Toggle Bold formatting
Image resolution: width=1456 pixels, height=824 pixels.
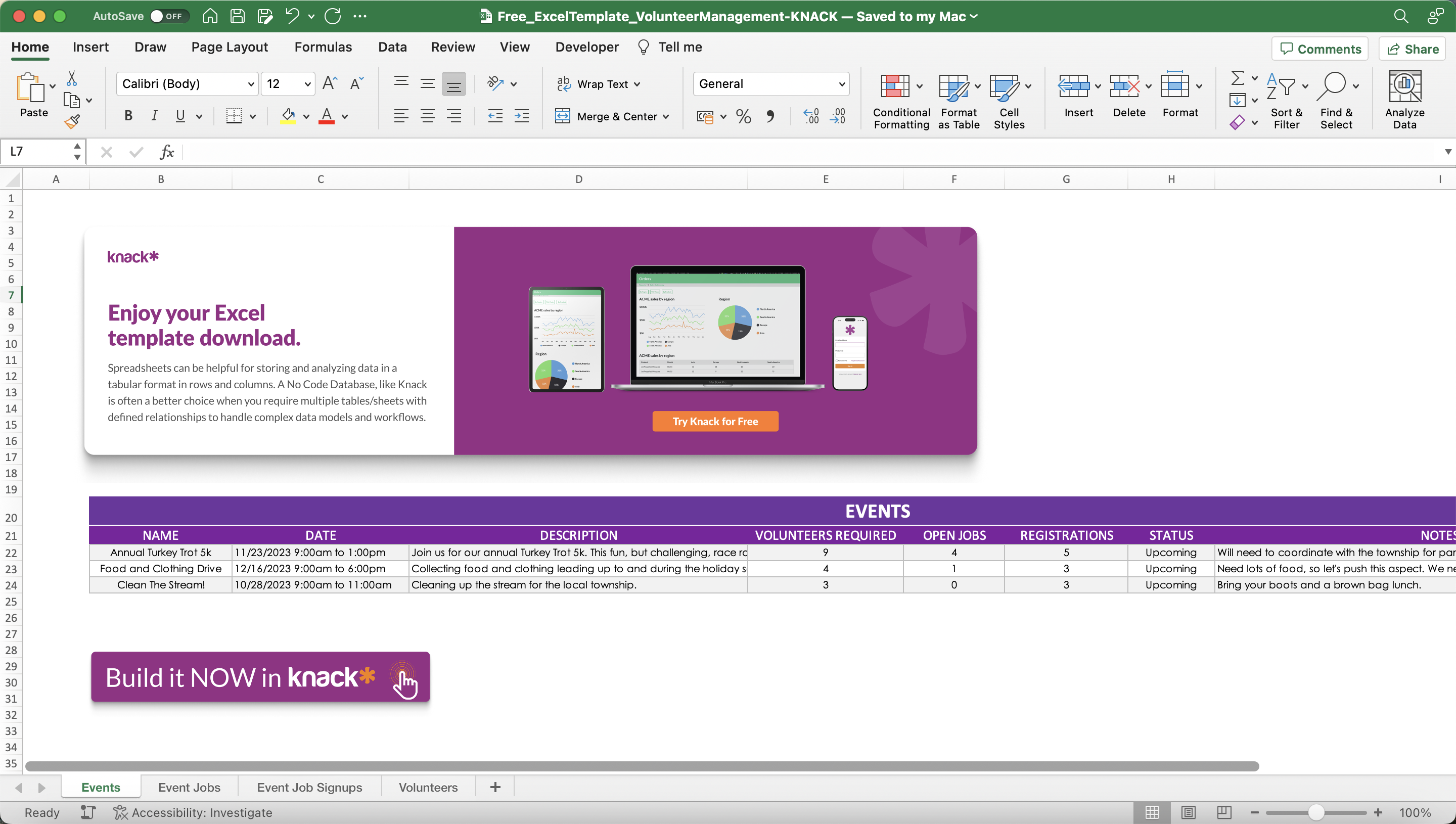(x=128, y=116)
